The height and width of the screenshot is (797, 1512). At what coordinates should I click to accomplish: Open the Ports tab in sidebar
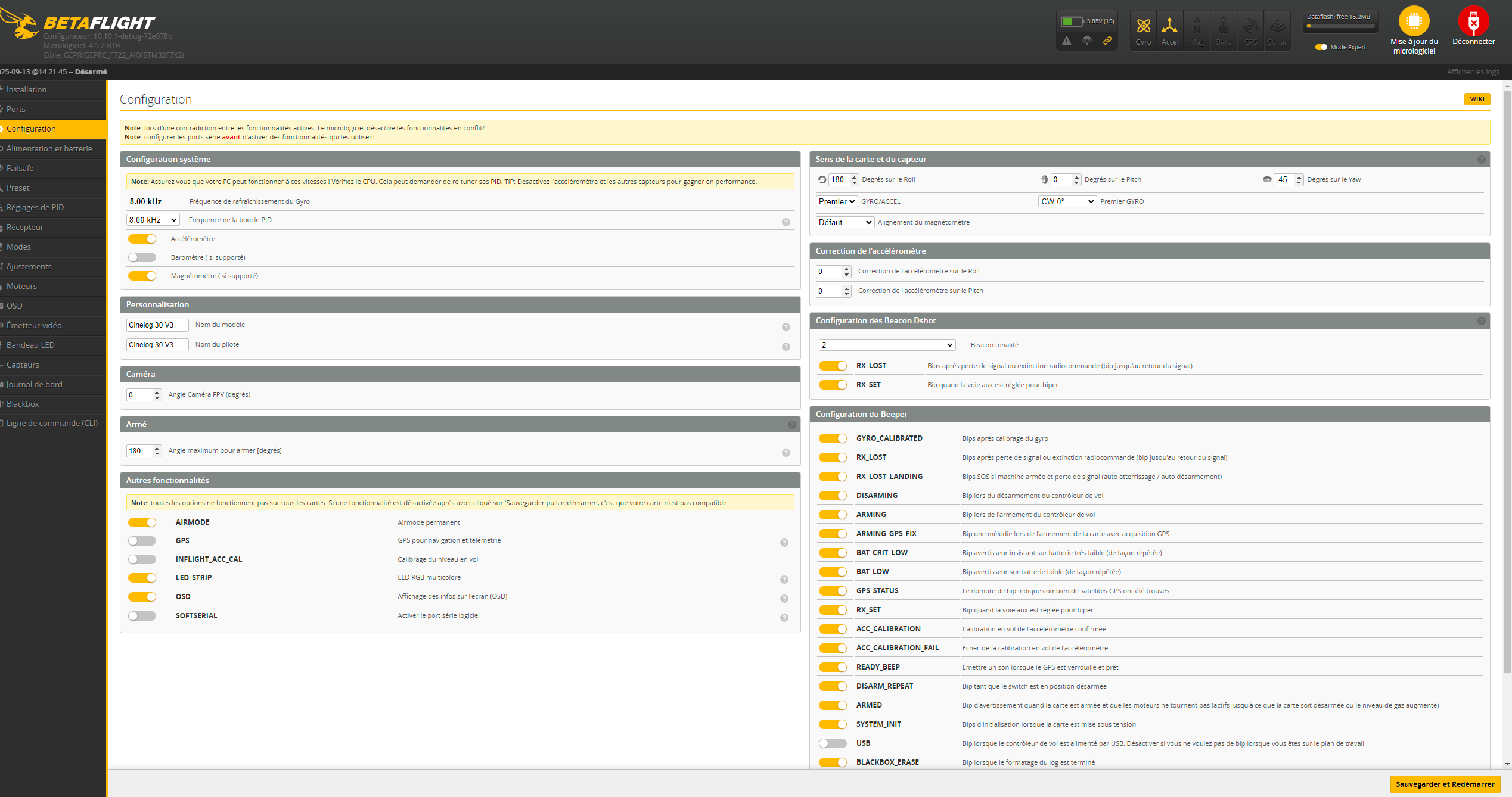pos(16,109)
